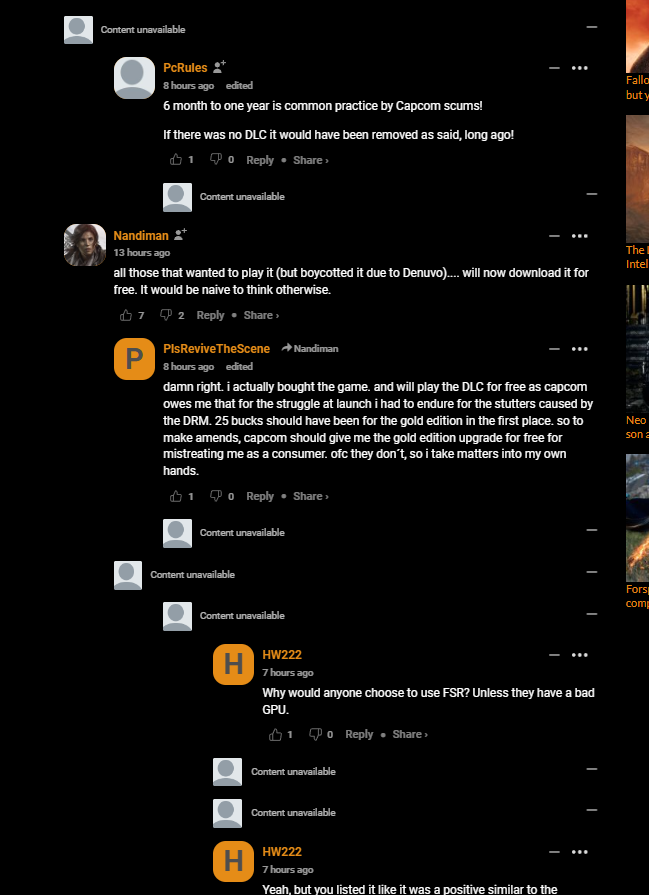649x896 pixels.
Task: Jump to parent comment via Nandiman reply link
Action: [x=310, y=348]
